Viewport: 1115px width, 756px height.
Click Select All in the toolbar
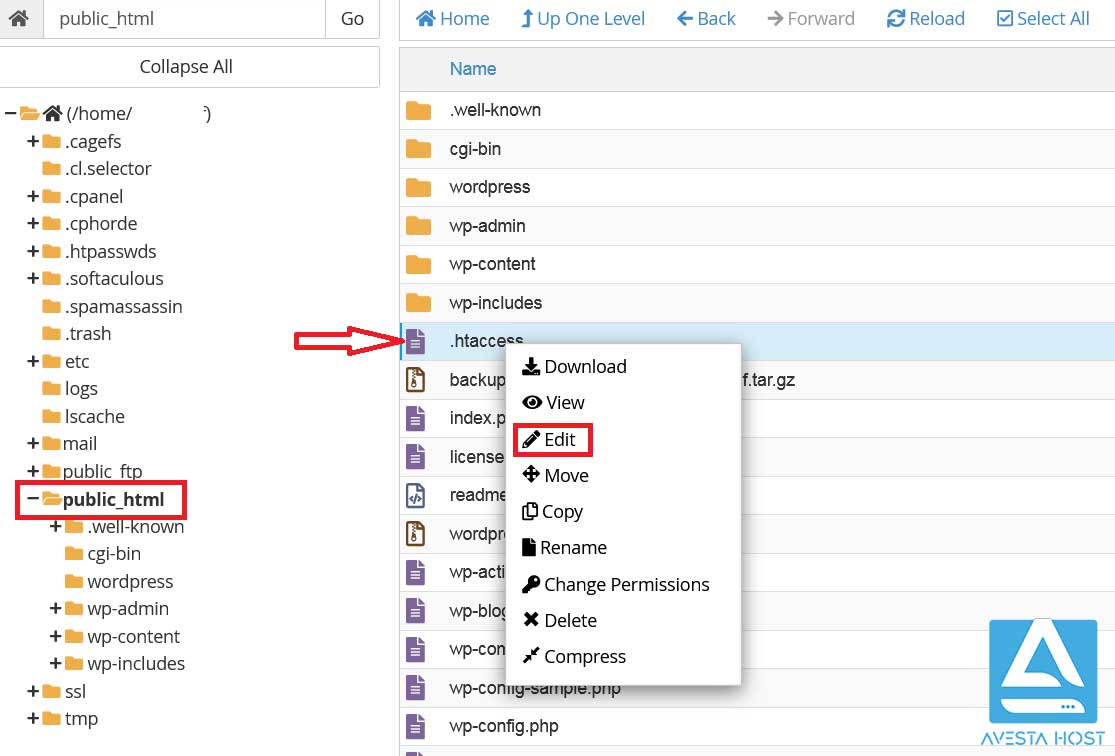click(1043, 19)
